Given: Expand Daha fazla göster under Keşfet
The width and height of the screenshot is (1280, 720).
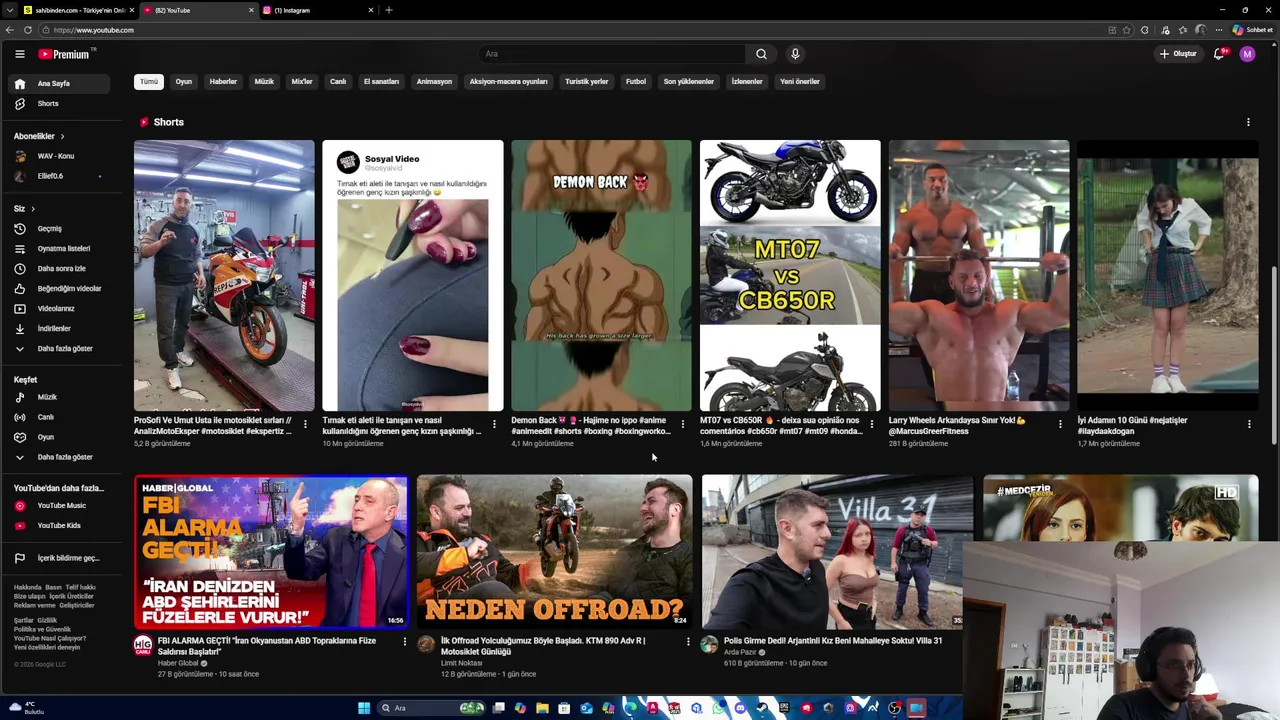Looking at the screenshot, I should (61, 457).
